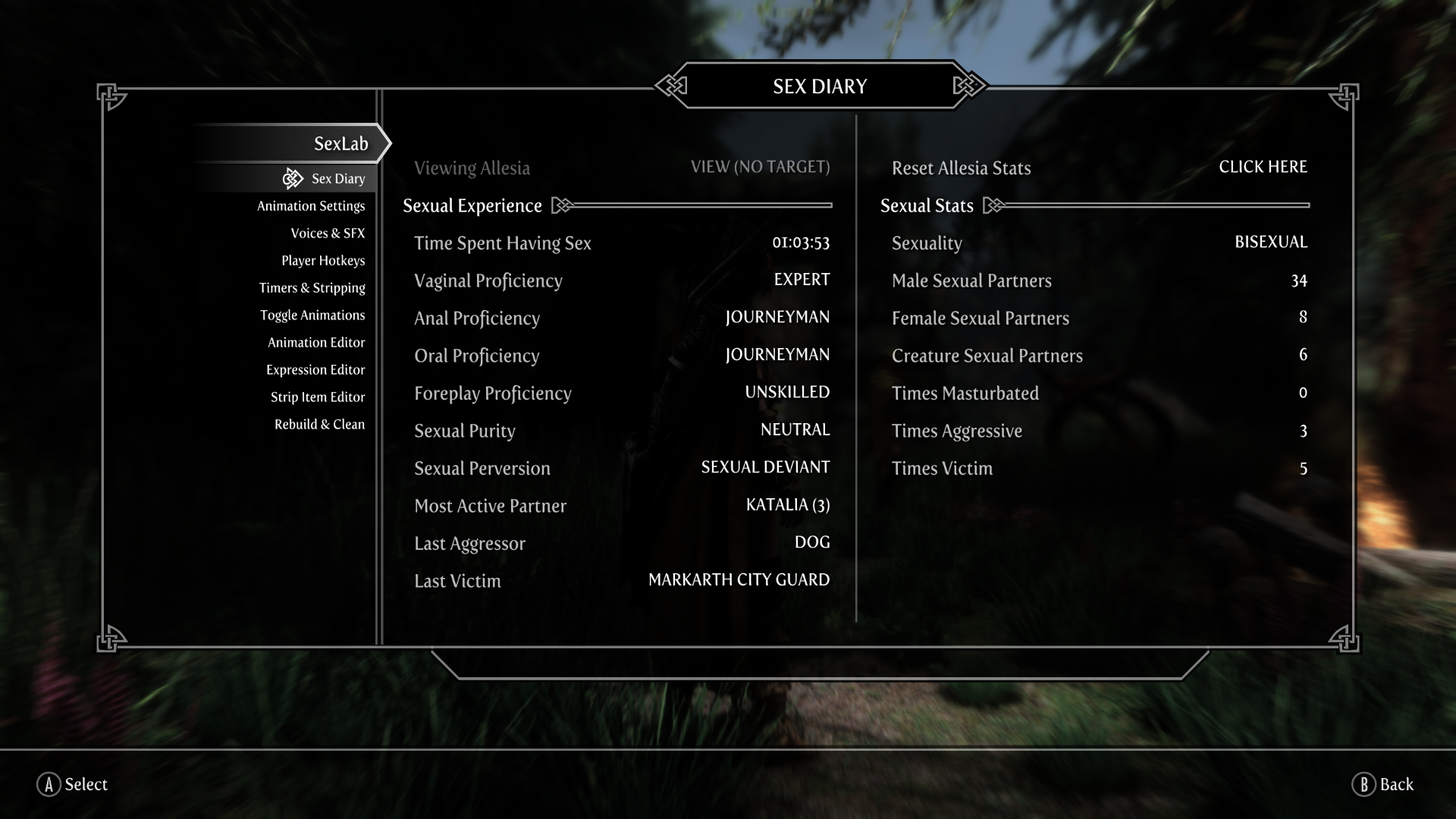
Task: Toggle the Rebuild & Clean option
Action: 317,424
